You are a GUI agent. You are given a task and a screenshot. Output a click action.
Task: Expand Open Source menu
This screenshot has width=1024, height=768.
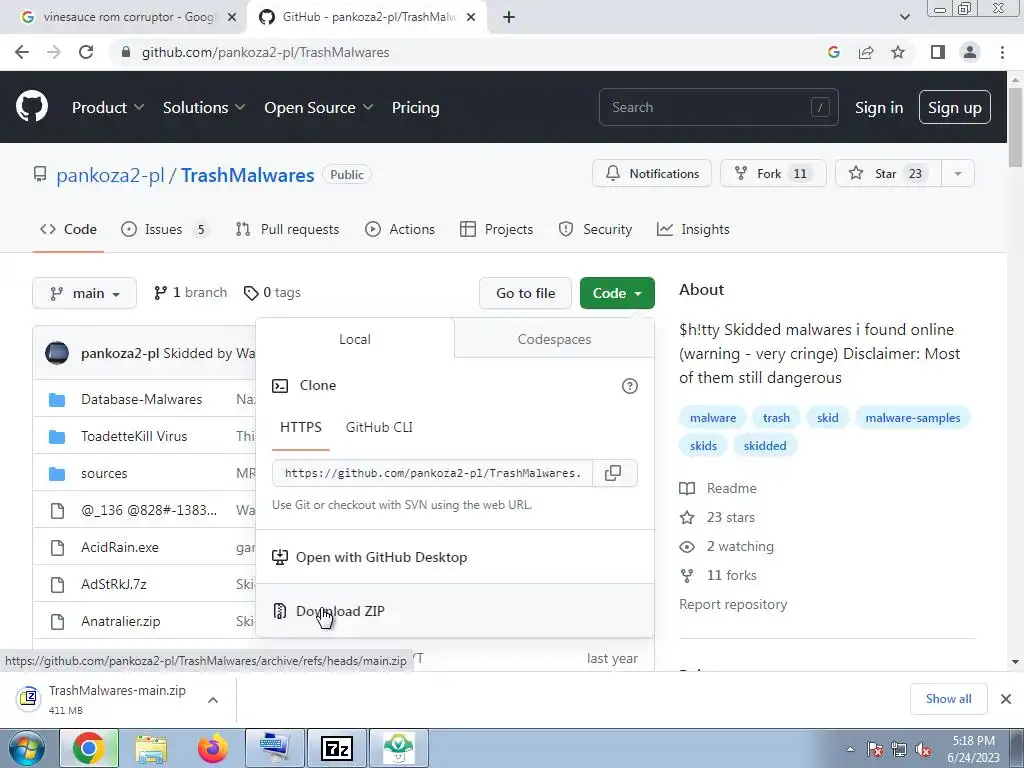point(319,108)
